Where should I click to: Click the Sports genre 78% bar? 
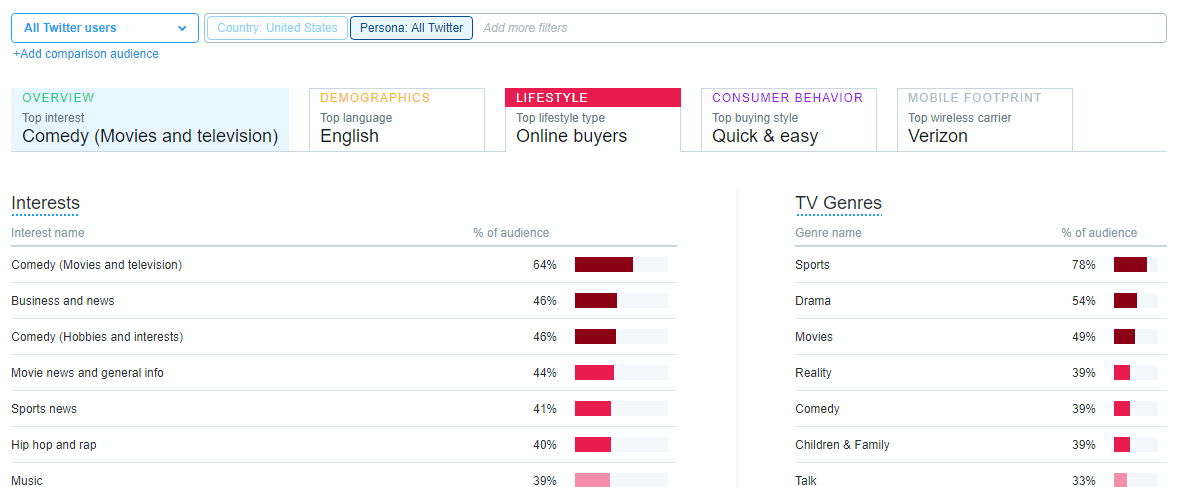pos(1130,265)
